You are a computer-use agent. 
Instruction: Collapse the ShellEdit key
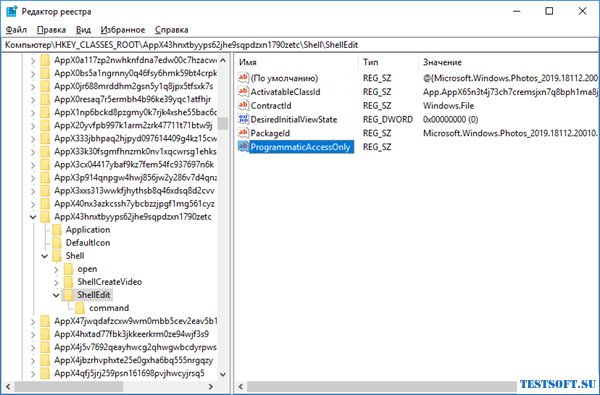click(56, 295)
